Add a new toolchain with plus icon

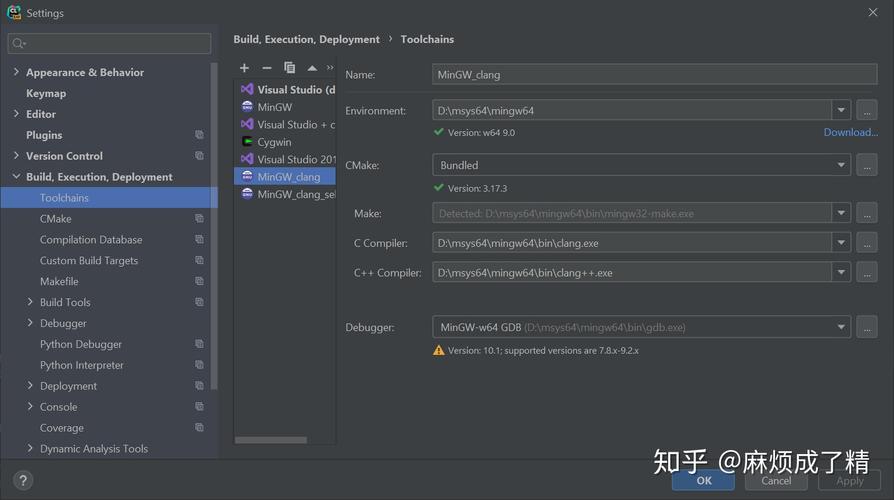(244, 68)
